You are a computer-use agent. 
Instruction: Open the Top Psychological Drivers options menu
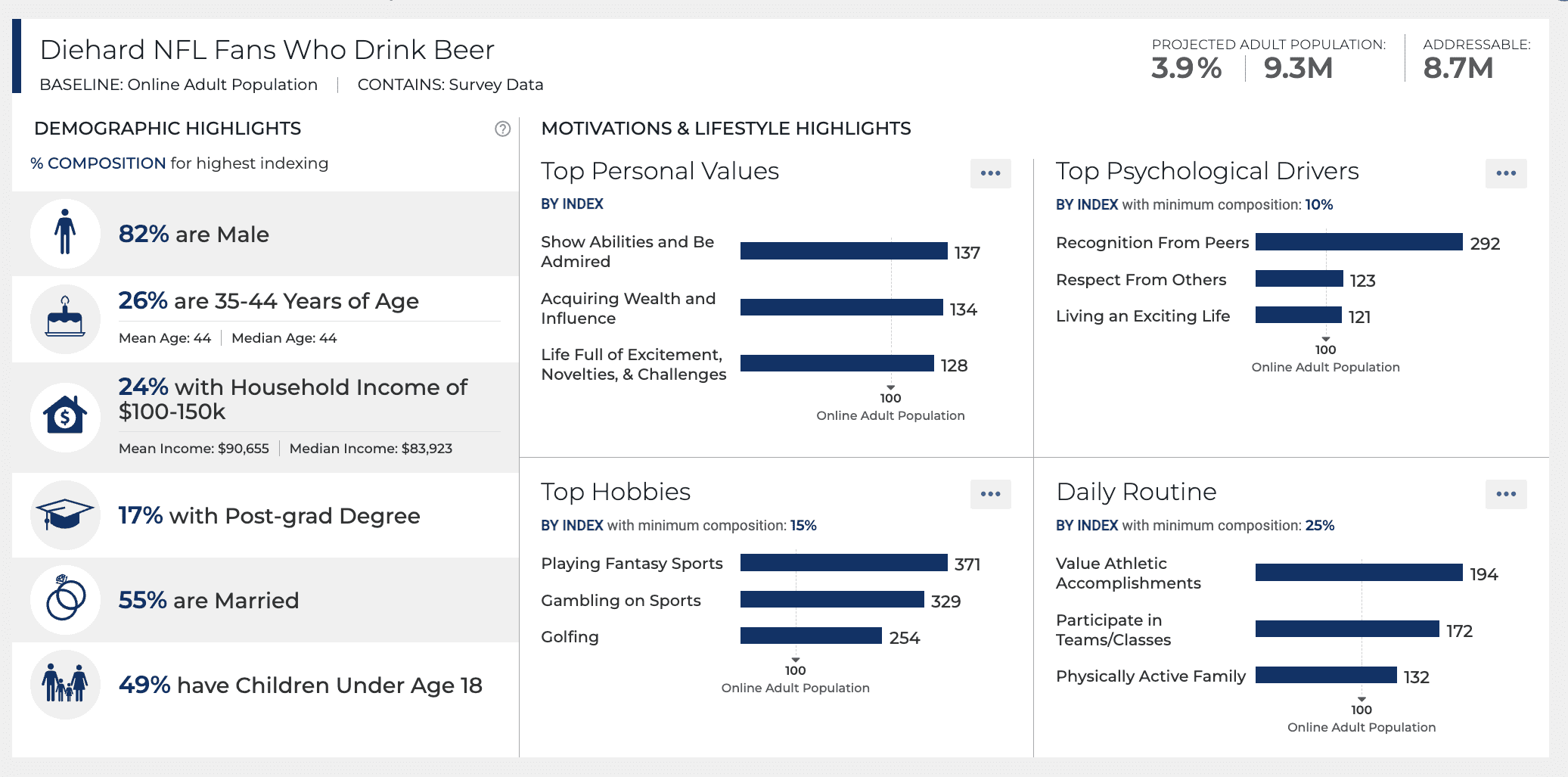pyautogui.click(x=1505, y=173)
